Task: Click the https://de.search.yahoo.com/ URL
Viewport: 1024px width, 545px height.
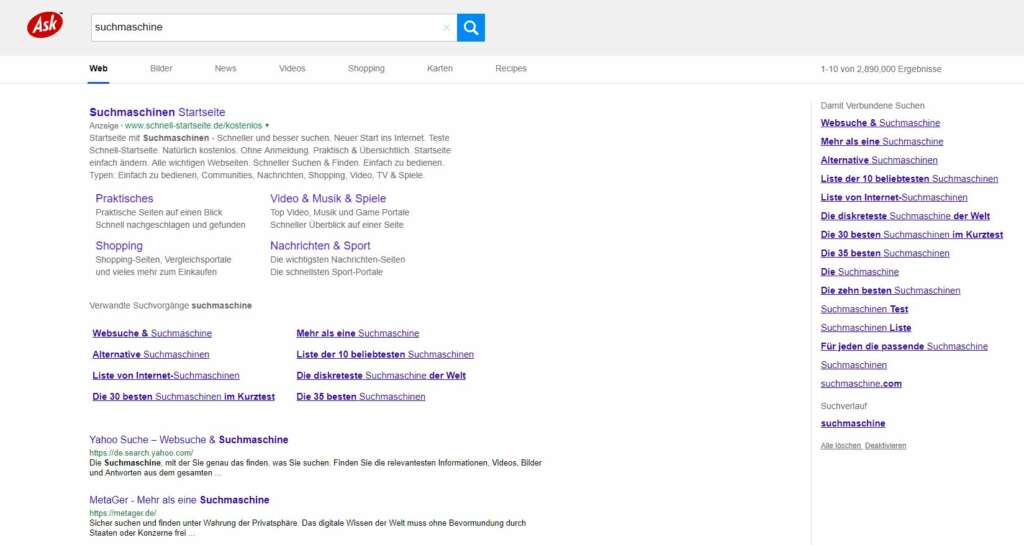Action: point(141,453)
